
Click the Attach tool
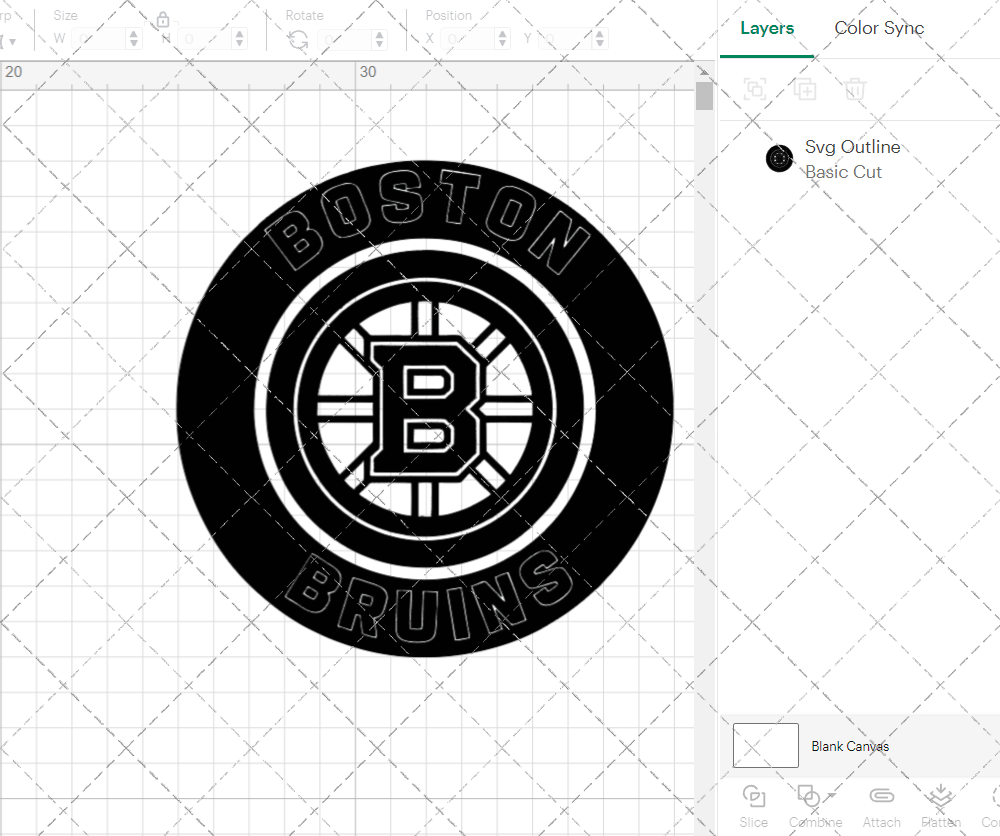point(881,807)
